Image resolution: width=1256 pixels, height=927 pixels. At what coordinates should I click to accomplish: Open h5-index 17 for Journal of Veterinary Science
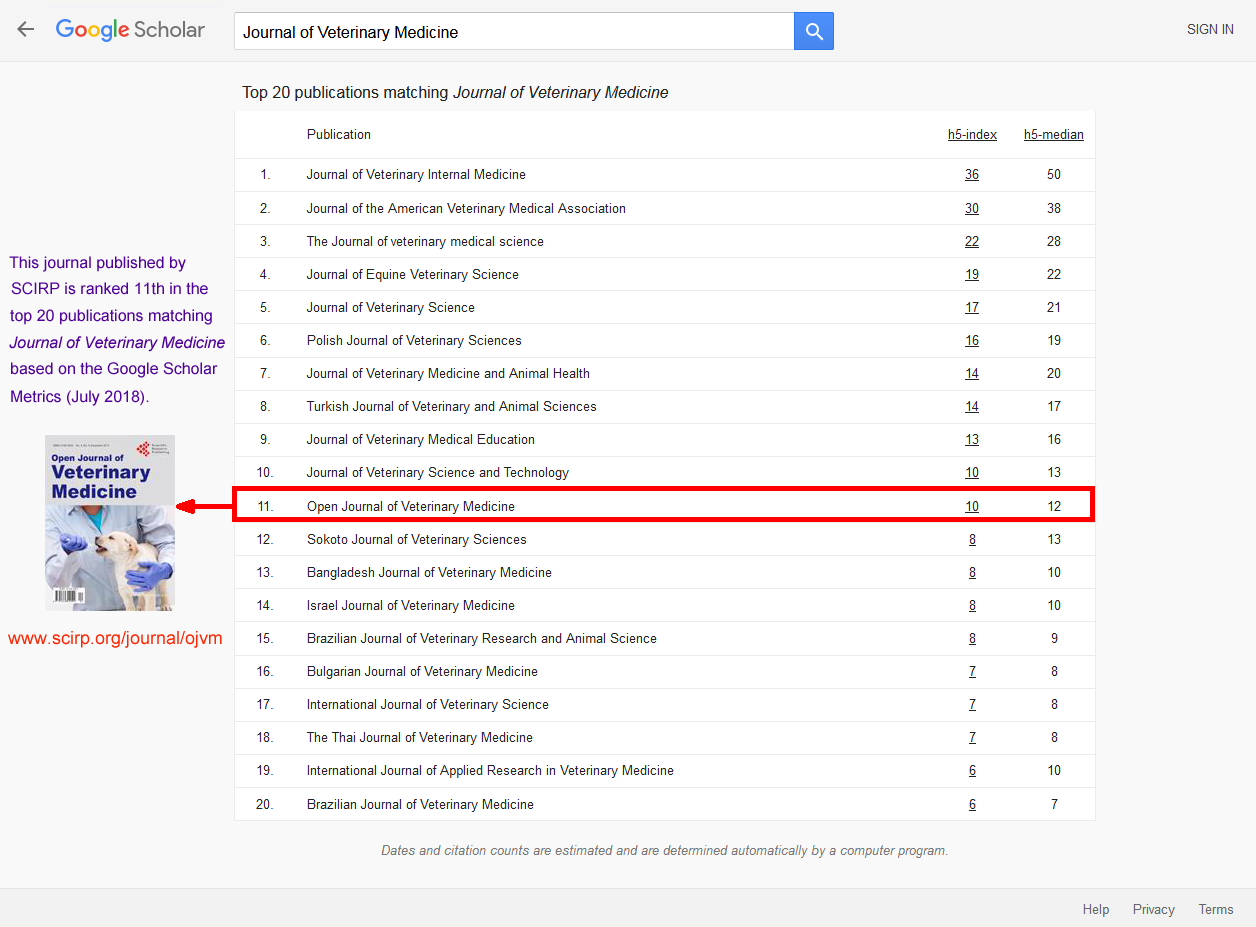[x=972, y=308]
